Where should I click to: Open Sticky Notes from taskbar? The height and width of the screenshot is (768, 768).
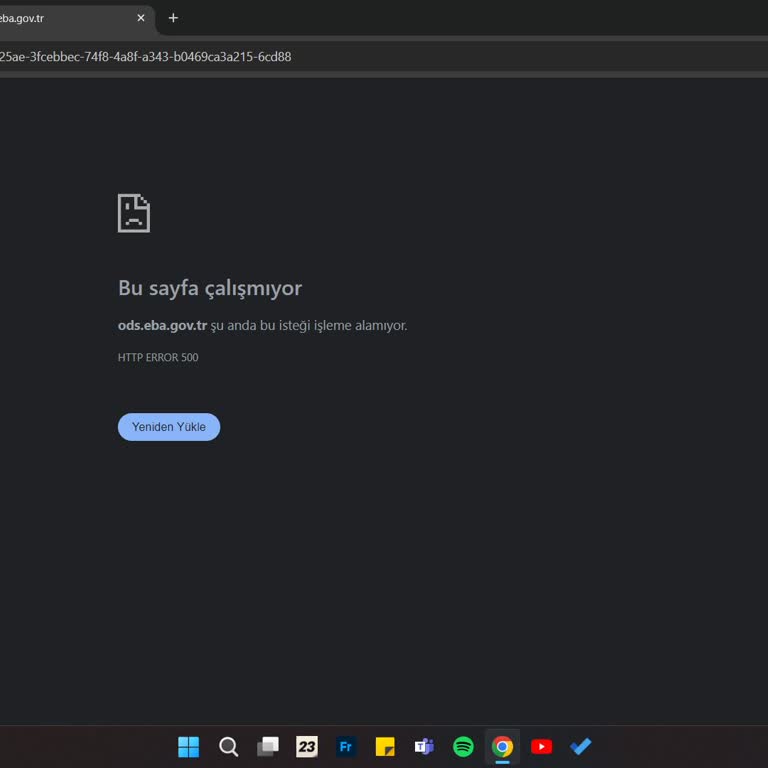tap(385, 747)
